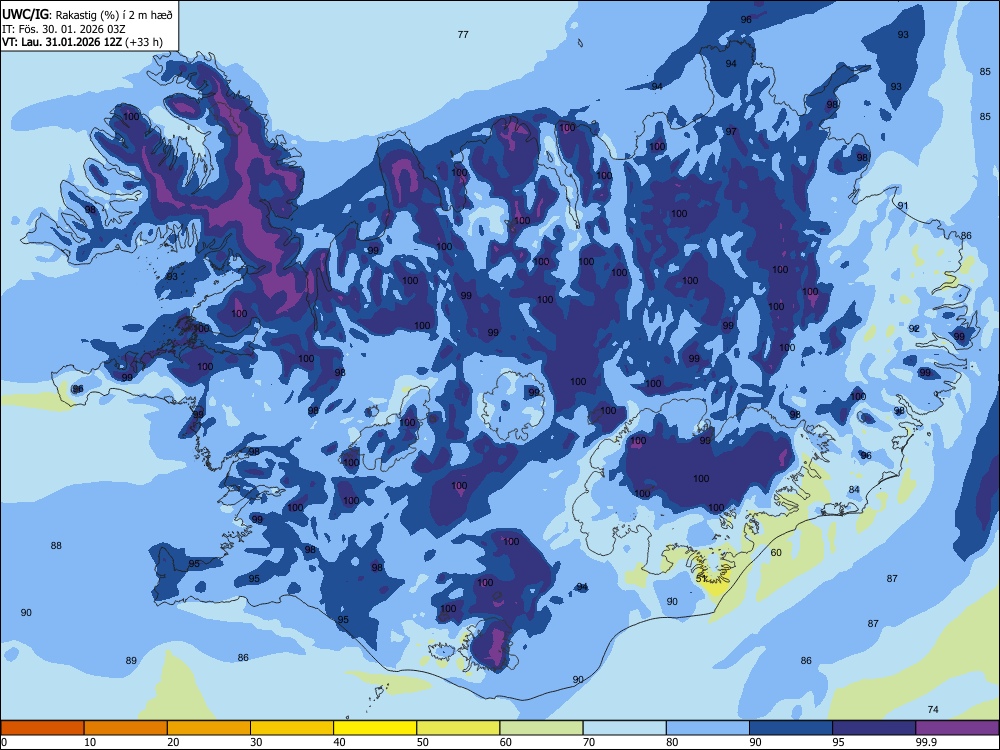This screenshot has width=1000, height=750.
Task: Select the medium blue 90–95 legend swatch
Action: (x=791, y=728)
